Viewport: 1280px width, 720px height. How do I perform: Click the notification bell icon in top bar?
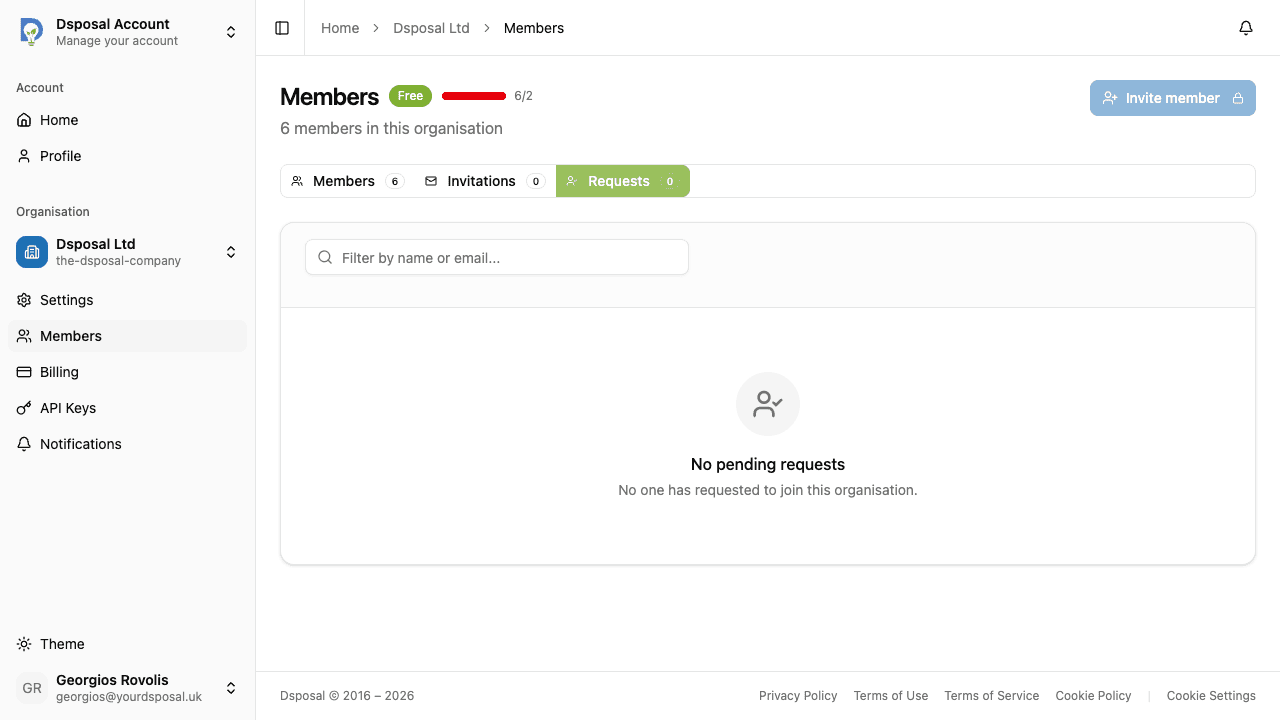[x=1246, y=28]
